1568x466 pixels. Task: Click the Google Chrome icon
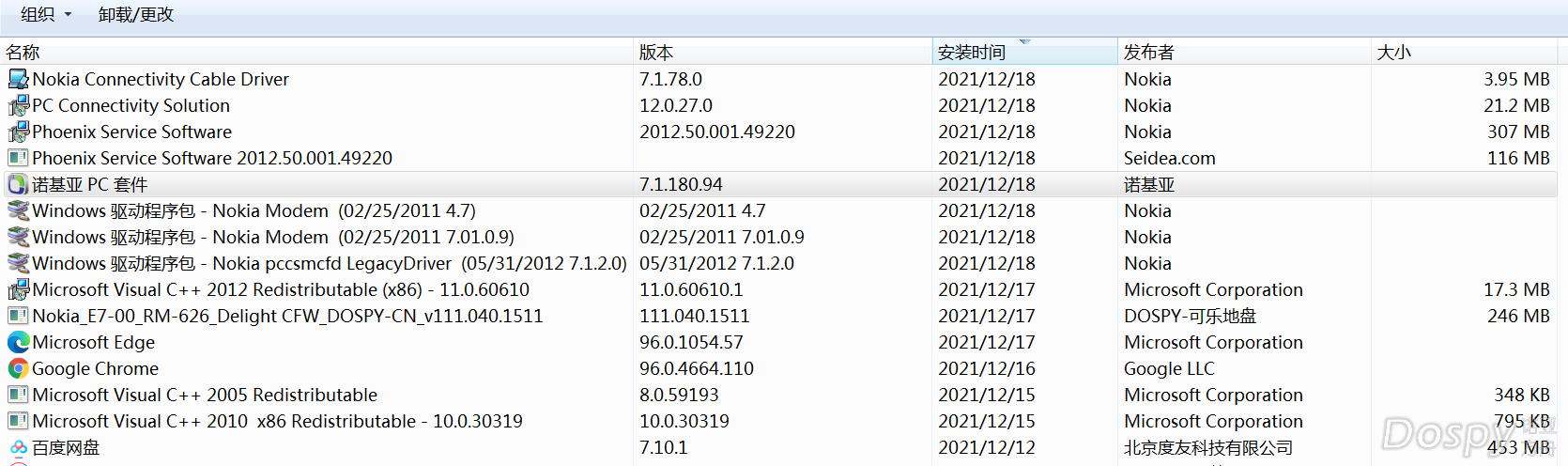point(18,368)
